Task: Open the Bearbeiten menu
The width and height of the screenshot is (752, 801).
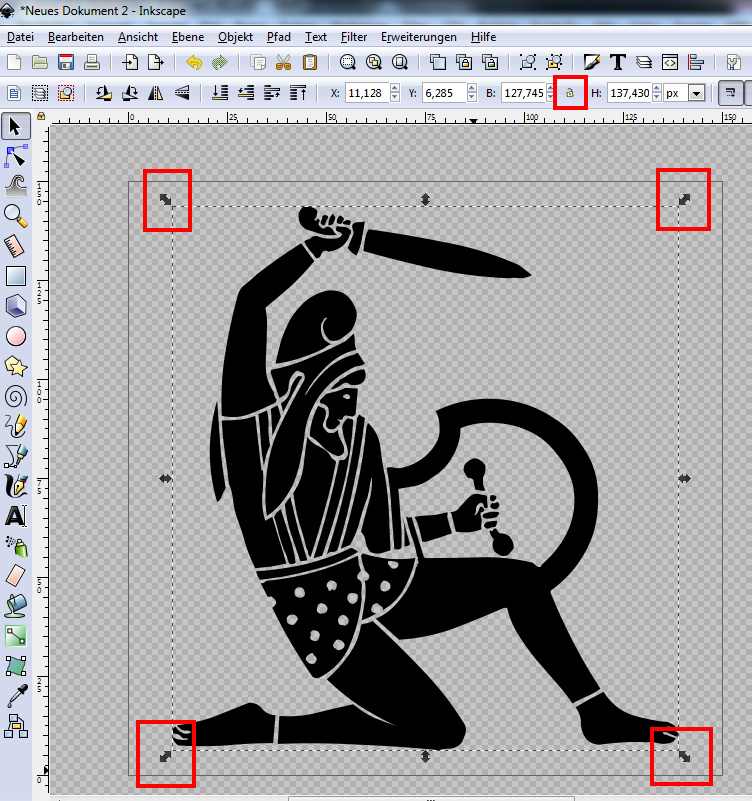Action: pyautogui.click(x=76, y=37)
